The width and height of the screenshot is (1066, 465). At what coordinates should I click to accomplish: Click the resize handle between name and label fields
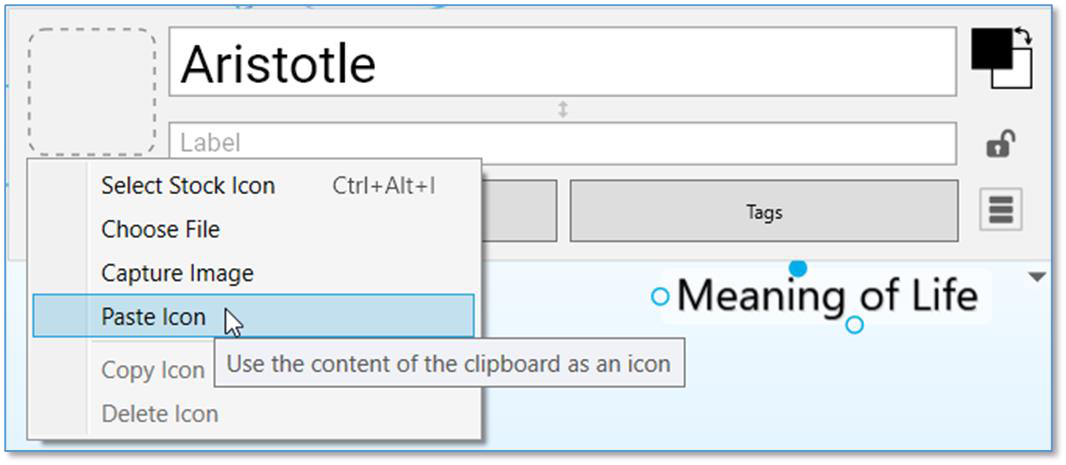tap(563, 109)
